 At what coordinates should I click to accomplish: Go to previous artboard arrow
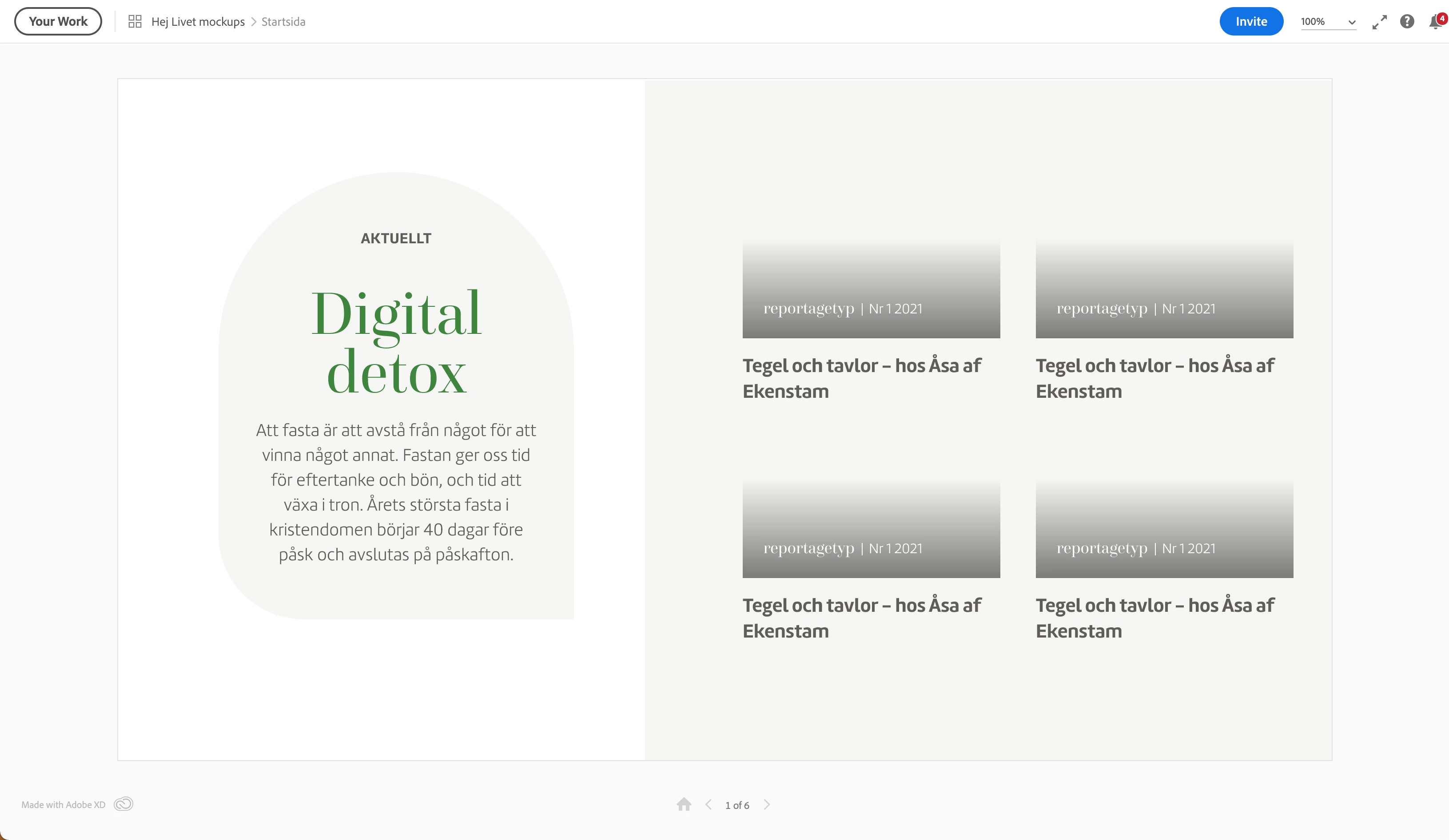point(709,804)
